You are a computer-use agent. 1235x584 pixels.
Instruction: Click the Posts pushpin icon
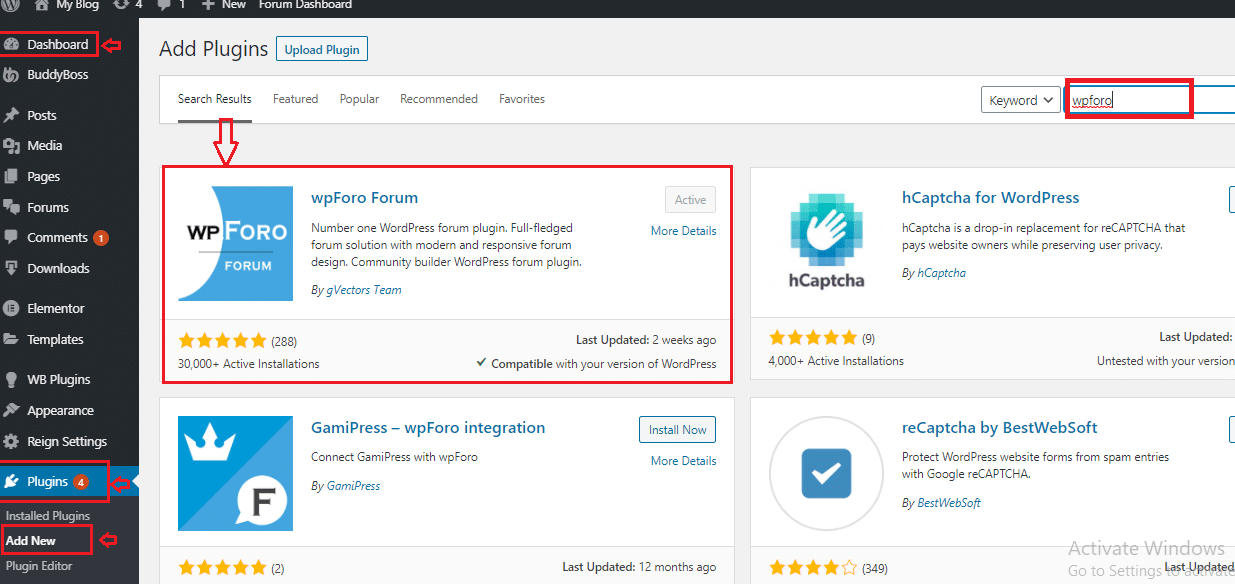pyautogui.click(x=11, y=115)
